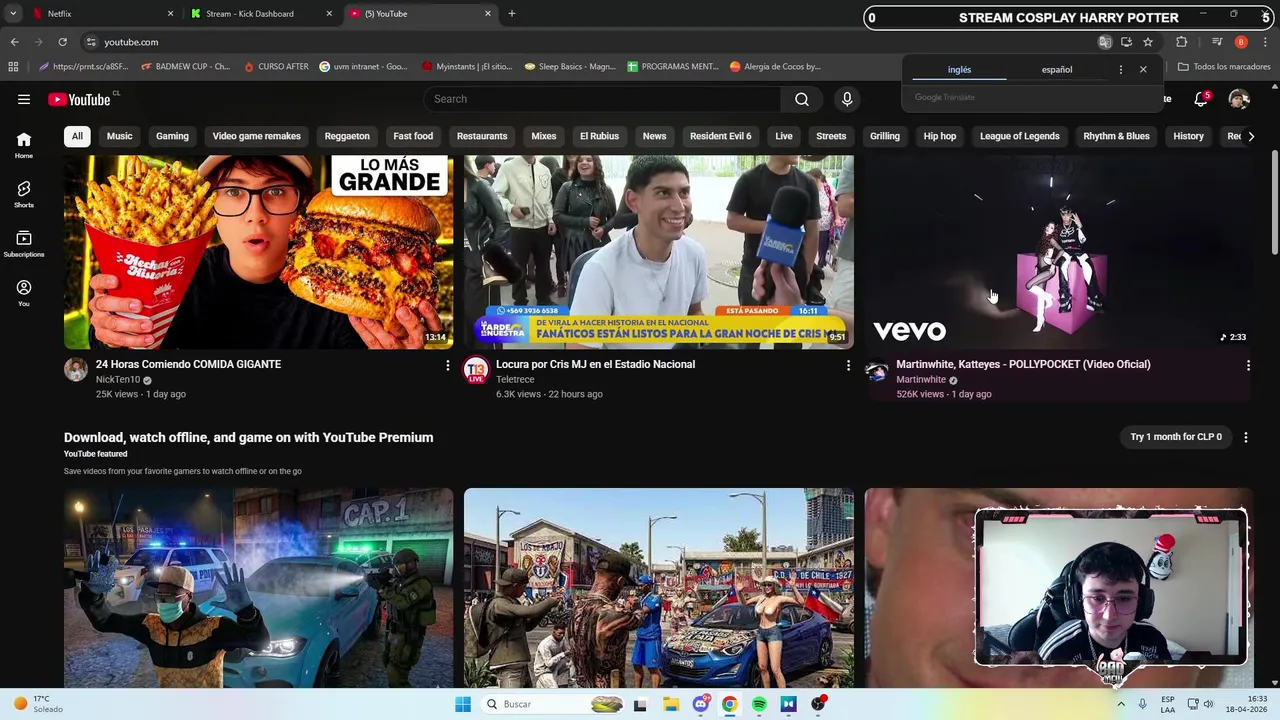This screenshot has width=1280, height=720.
Task: Open Translate popup options menu
Action: tap(1120, 70)
